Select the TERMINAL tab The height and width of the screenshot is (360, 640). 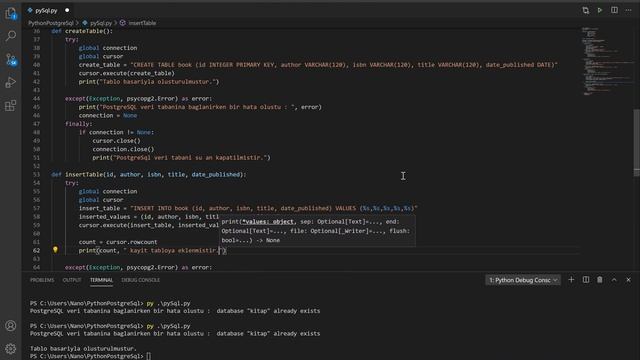[x=101, y=280]
